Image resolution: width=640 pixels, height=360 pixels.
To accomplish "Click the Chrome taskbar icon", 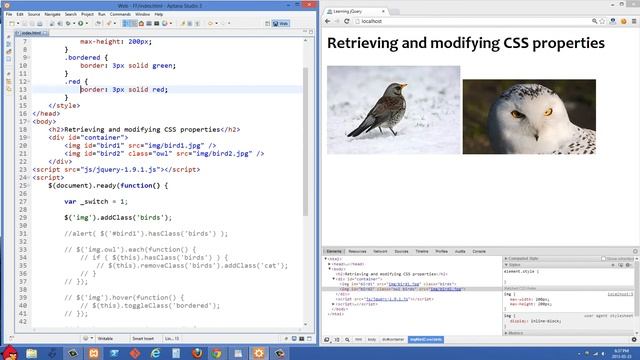I will 217,353.
